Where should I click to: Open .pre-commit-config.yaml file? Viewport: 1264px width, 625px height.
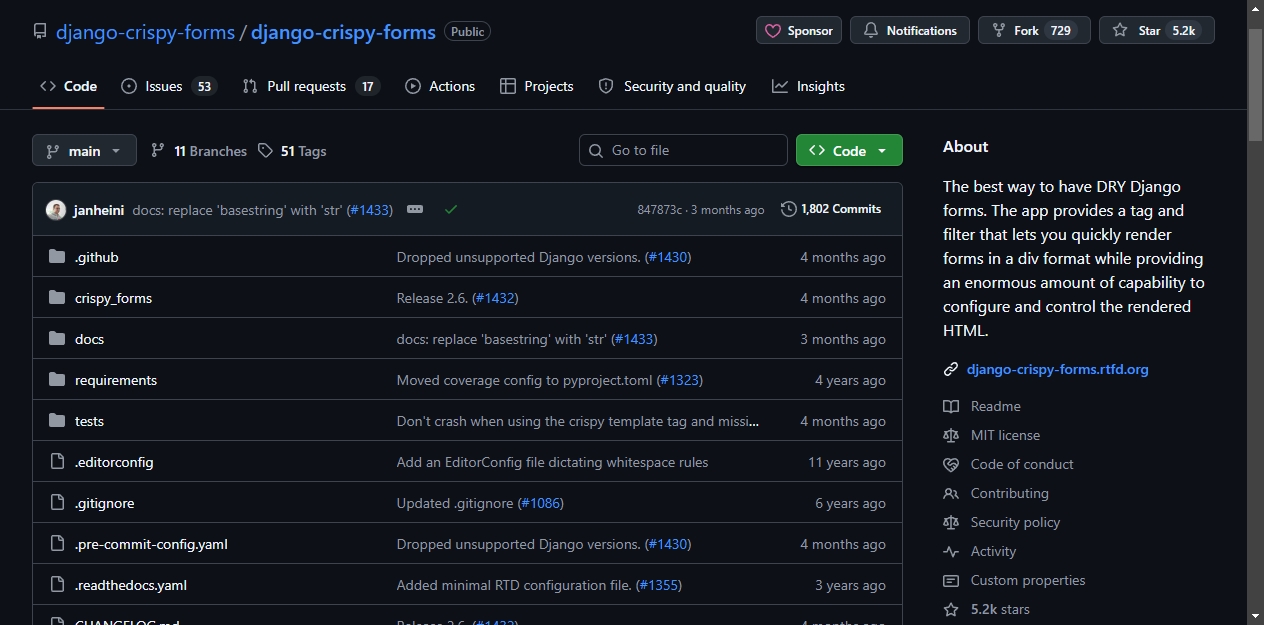[x=151, y=544]
